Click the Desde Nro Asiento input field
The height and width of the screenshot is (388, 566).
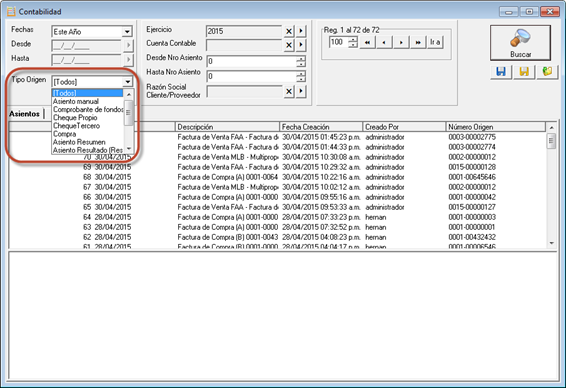pos(251,61)
